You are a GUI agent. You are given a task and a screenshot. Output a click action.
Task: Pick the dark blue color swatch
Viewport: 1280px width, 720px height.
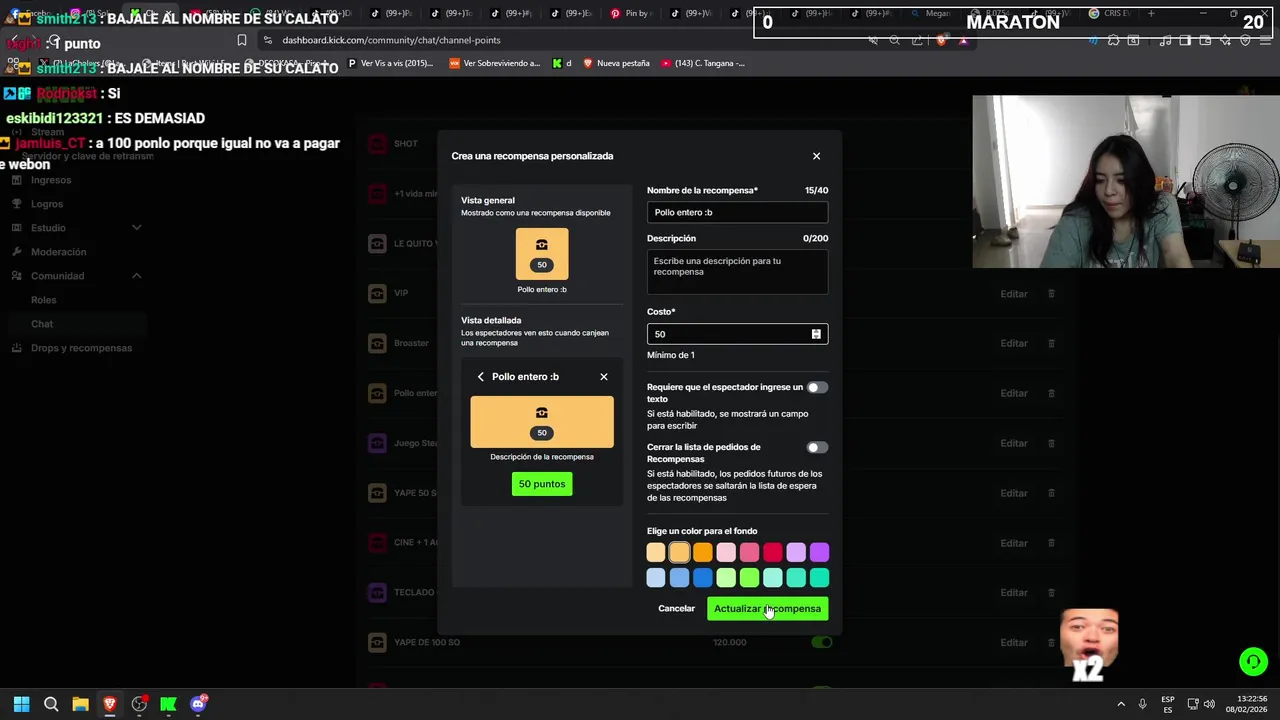click(x=703, y=577)
